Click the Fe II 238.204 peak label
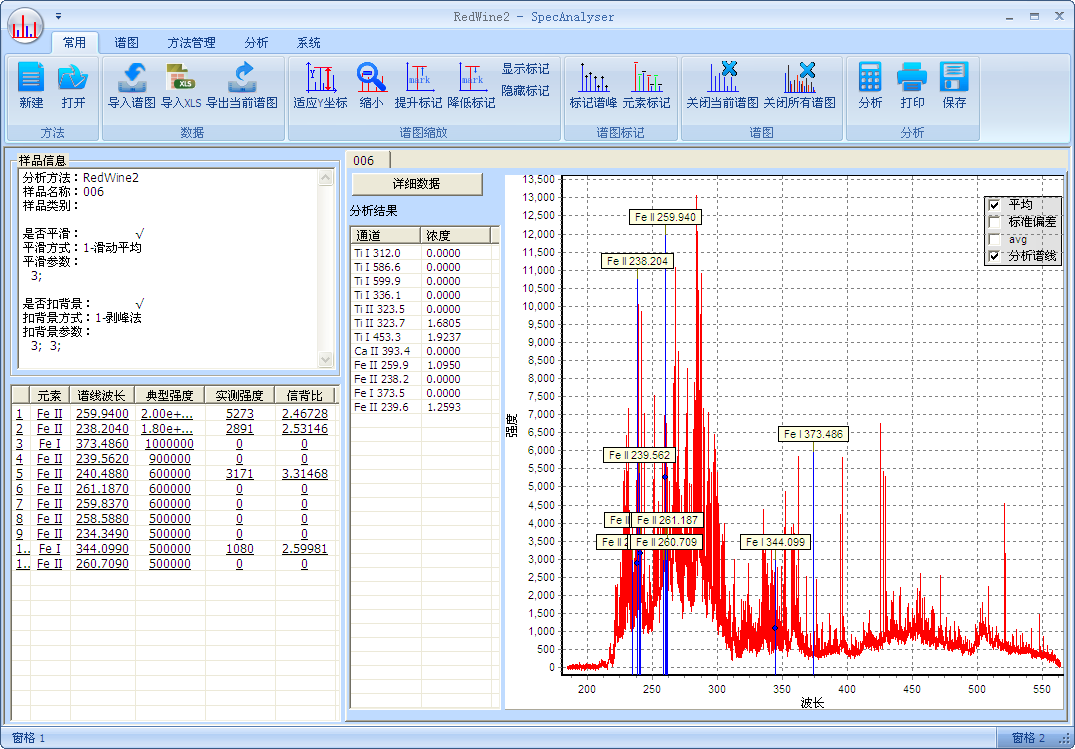This screenshot has height=749, width=1075. pos(638,261)
